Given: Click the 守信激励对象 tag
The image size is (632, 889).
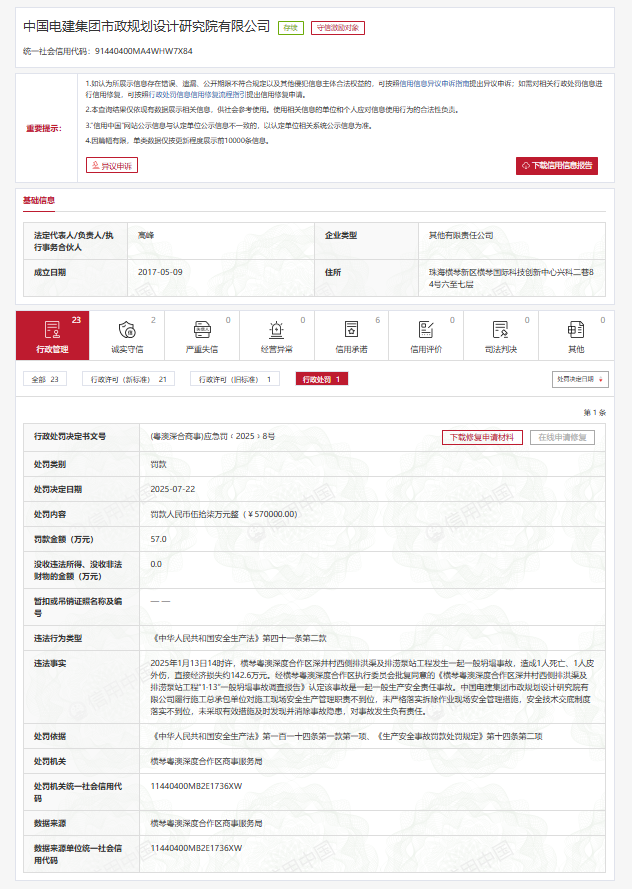Looking at the screenshot, I should point(337,28).
